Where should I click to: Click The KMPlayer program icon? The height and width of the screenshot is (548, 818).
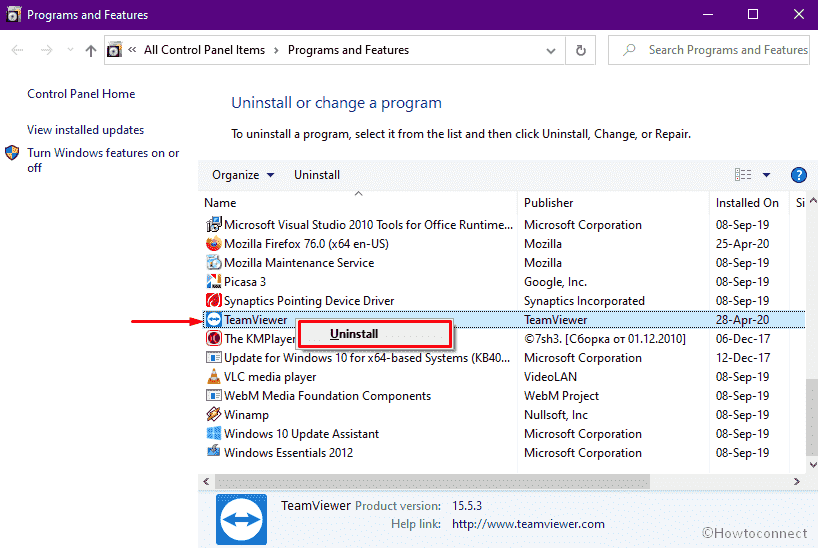[x=213, y=339]
